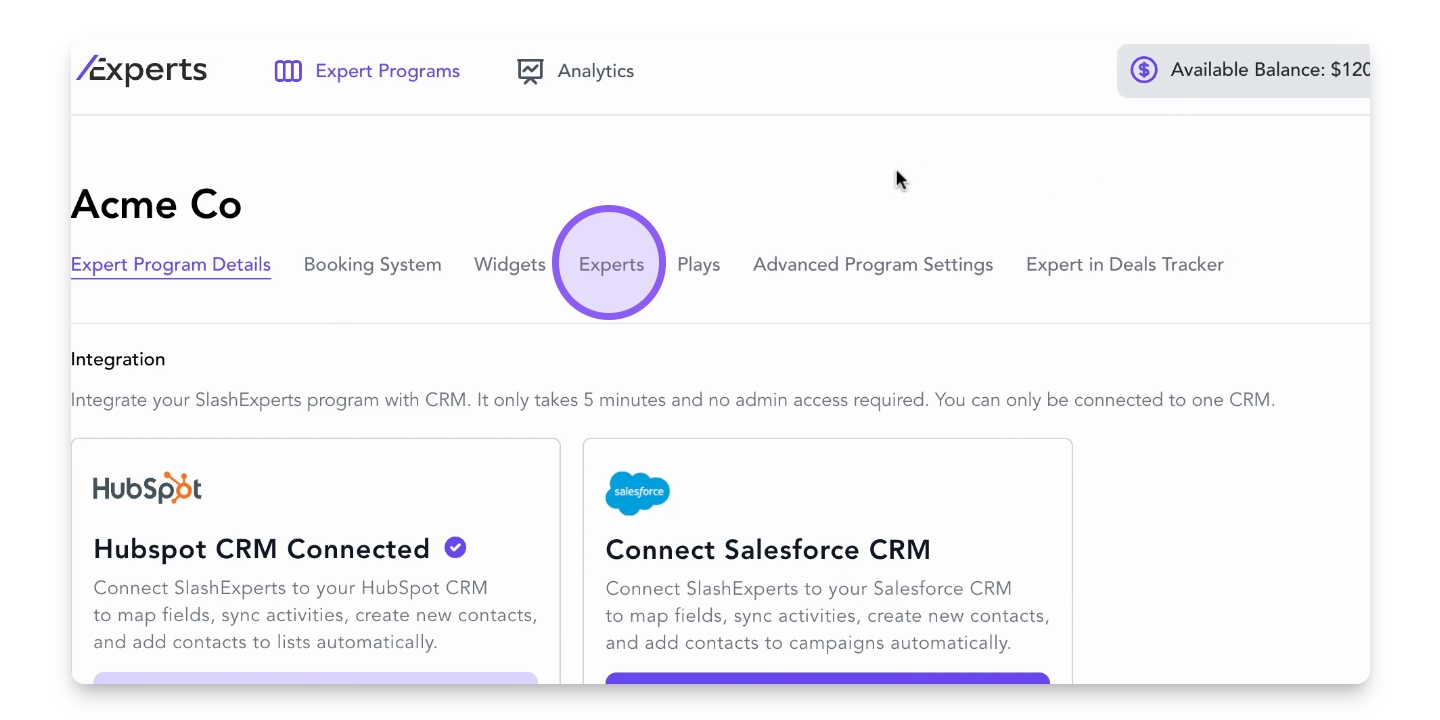Click the Hubspot connected checkmark badge

[x=455, y=548]
